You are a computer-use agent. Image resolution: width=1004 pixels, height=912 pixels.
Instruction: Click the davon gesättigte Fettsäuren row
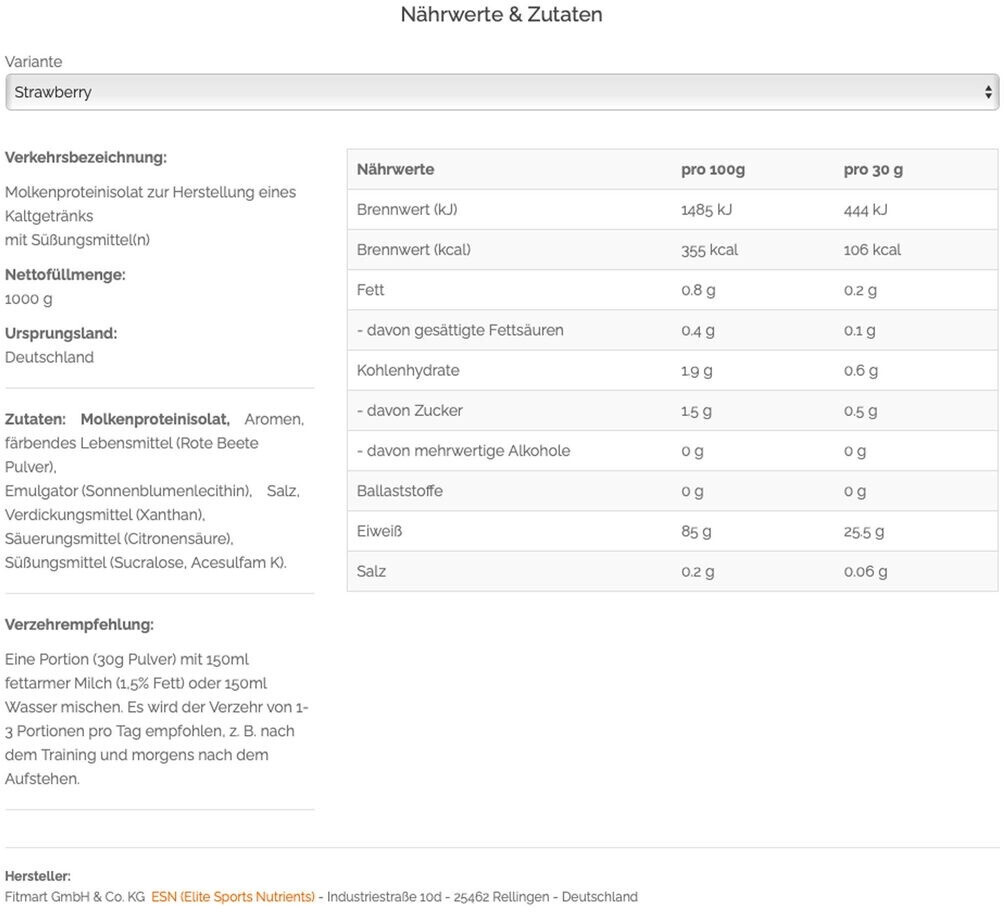pyautogui.click(x=460, y=330)
